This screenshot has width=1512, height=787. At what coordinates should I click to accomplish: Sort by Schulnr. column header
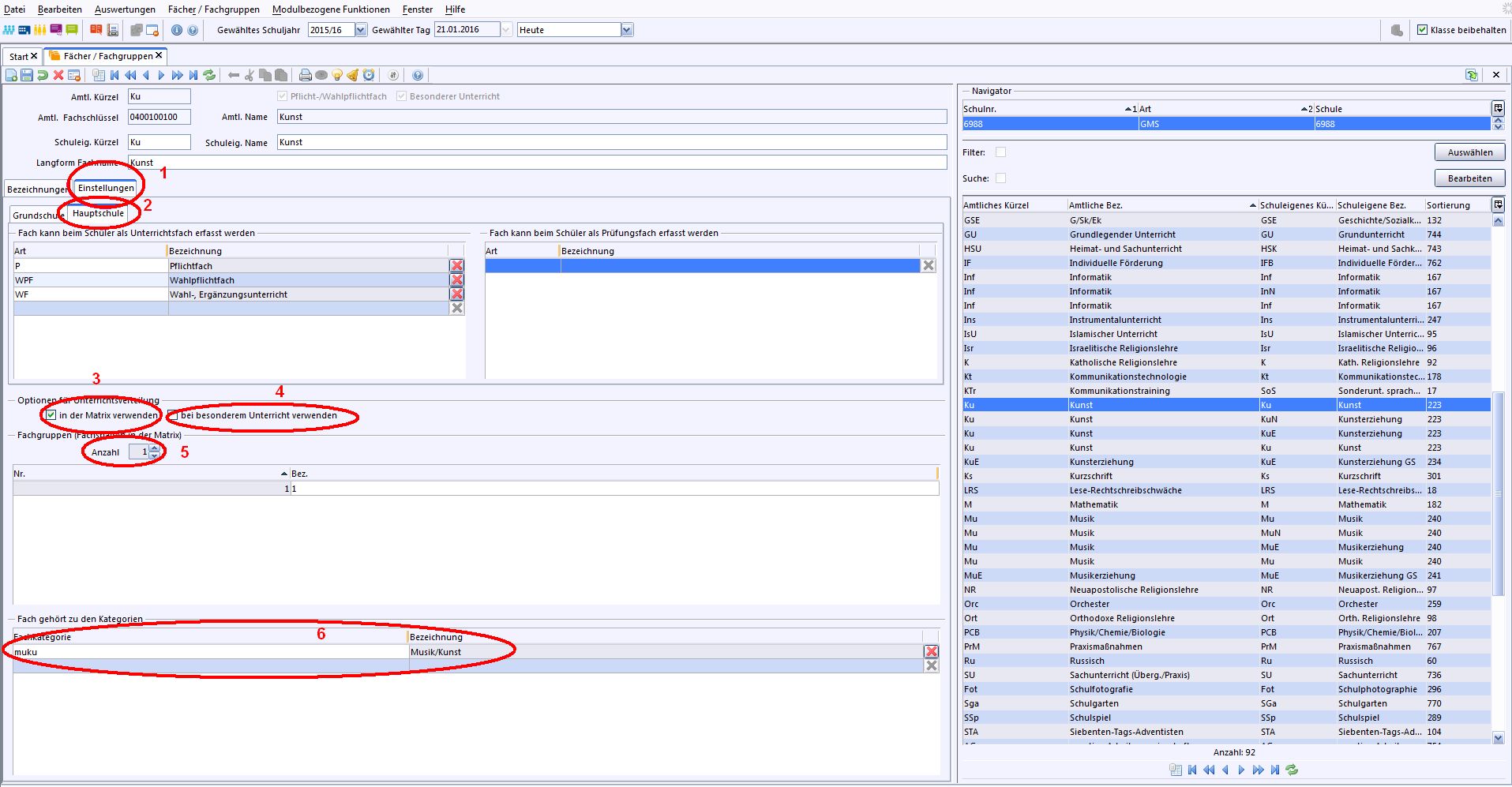pos(1049,109)
